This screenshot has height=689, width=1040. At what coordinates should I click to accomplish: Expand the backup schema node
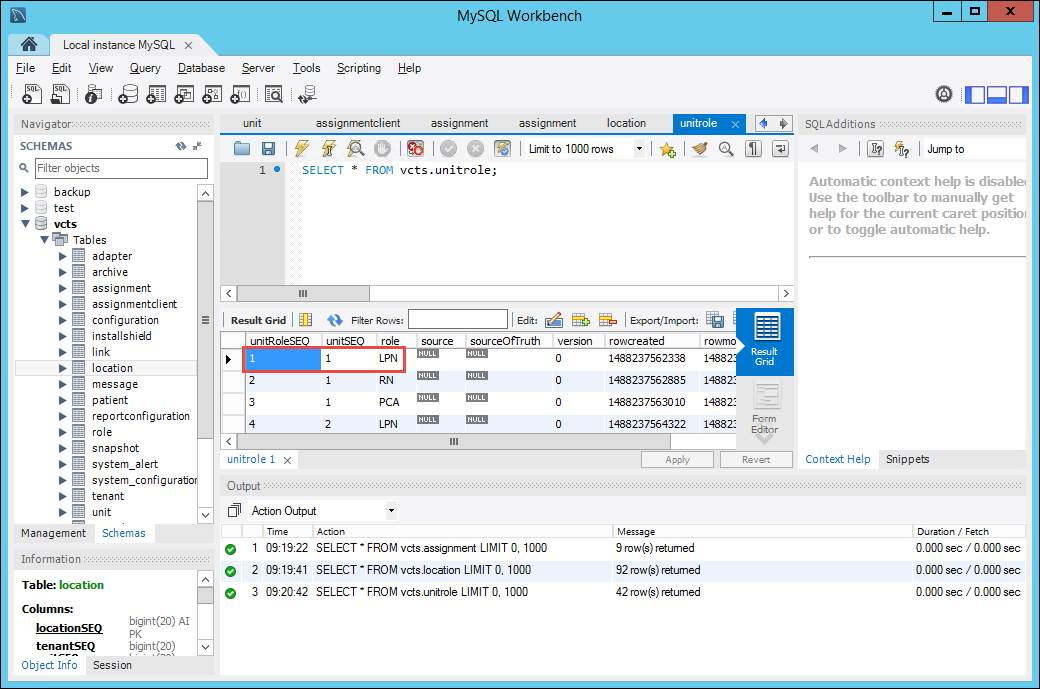pyautogui.click(x=26, y=192)
